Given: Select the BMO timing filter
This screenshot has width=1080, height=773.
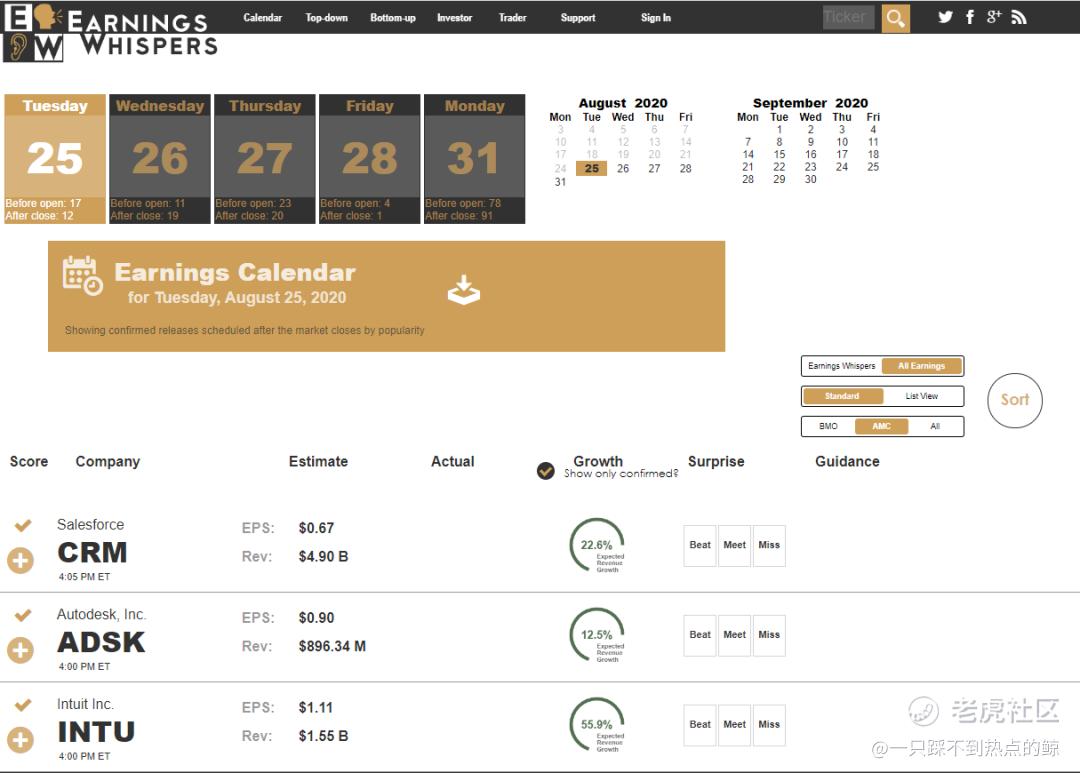Looking at the screenshot, I should click(x=829, y=426).
